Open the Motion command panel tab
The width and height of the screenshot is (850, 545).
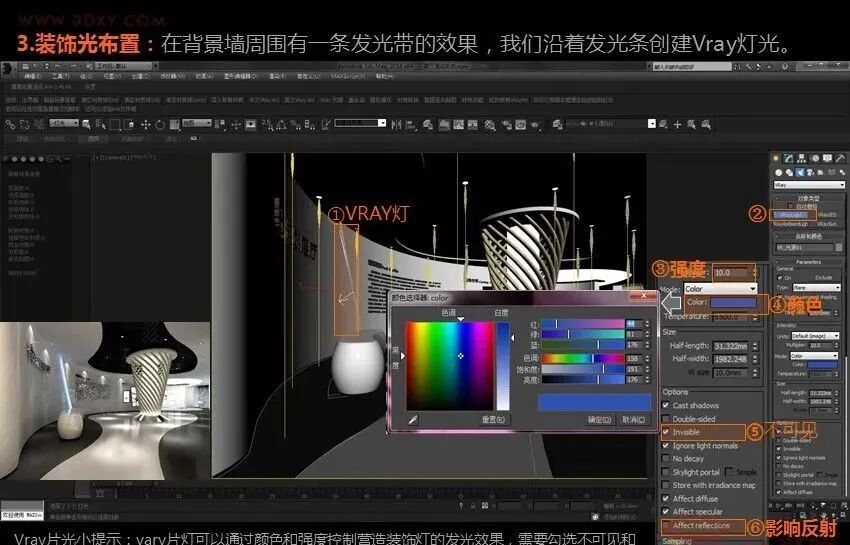point(815,158)
